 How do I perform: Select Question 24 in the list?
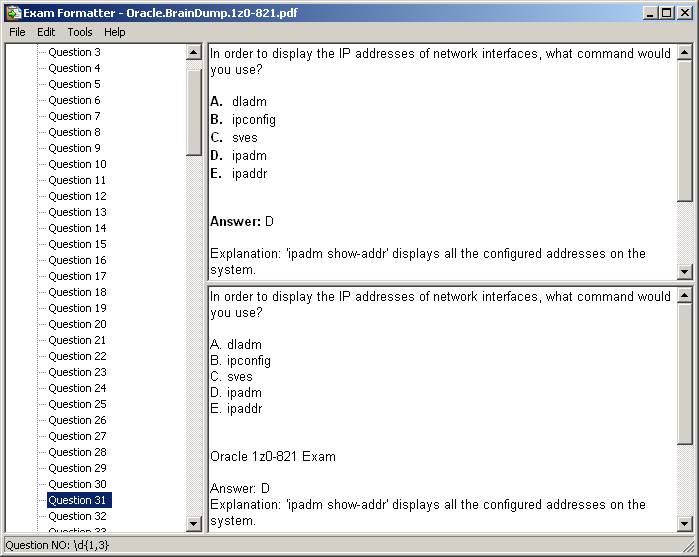(77, 388)
